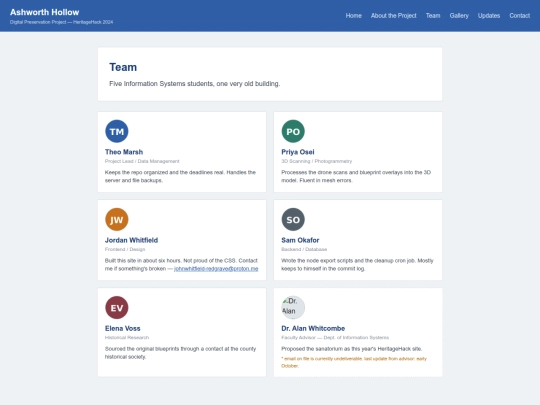Open the Home nav link
The width and height of the screenshot is (540, 405).
click(354, 15)
